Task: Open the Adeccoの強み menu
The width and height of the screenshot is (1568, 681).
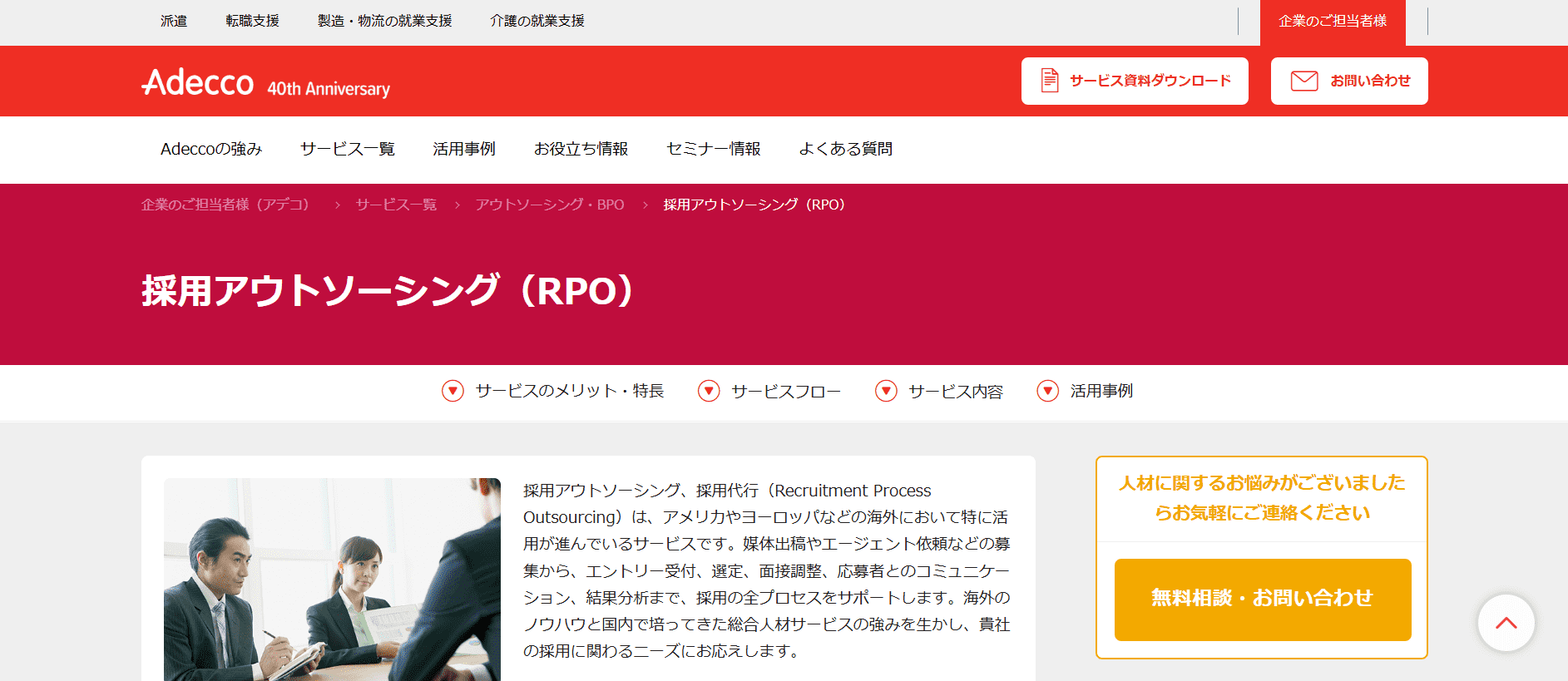Action: pyautogui.click(x=211, y=149)
